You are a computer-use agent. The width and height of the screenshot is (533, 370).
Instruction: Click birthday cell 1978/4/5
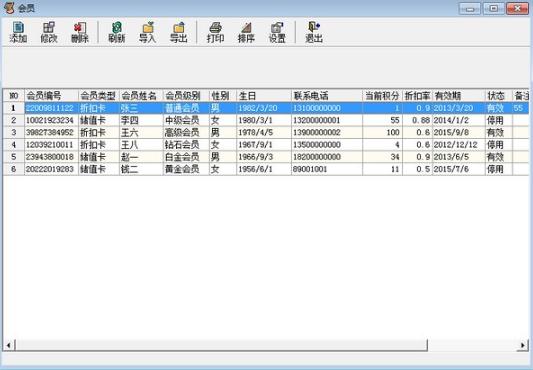click(x=264, y=132)
